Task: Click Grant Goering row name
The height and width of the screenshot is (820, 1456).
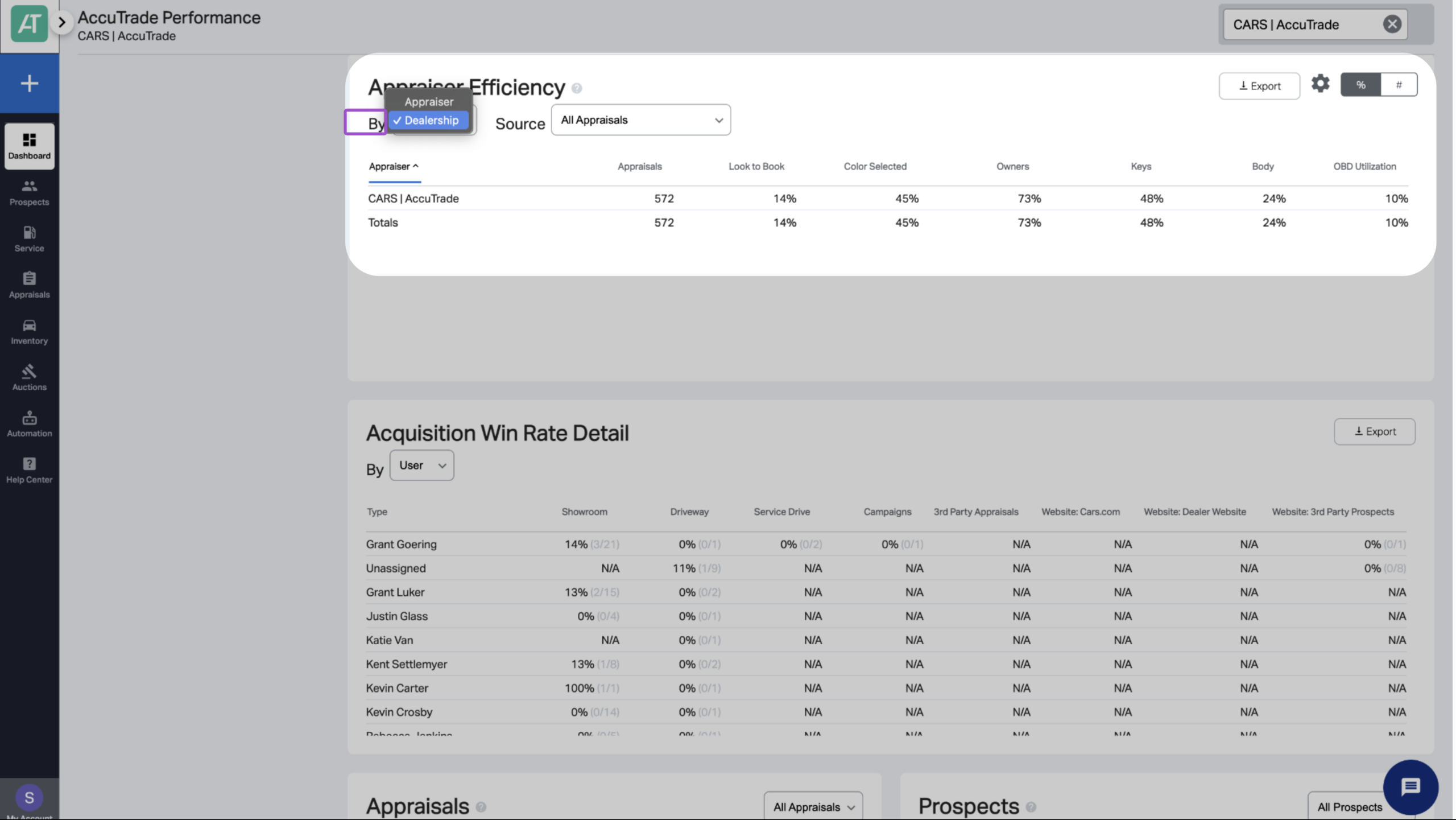Action: tap(401, 545)
